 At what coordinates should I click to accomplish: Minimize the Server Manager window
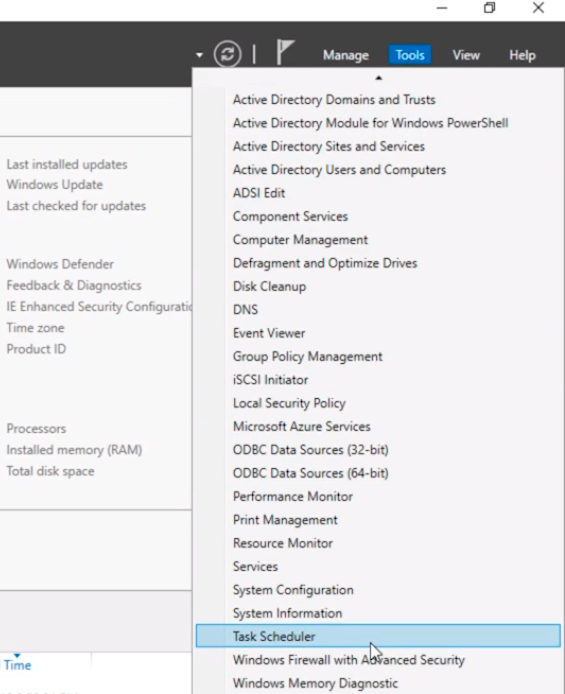(x=442, y=8)
